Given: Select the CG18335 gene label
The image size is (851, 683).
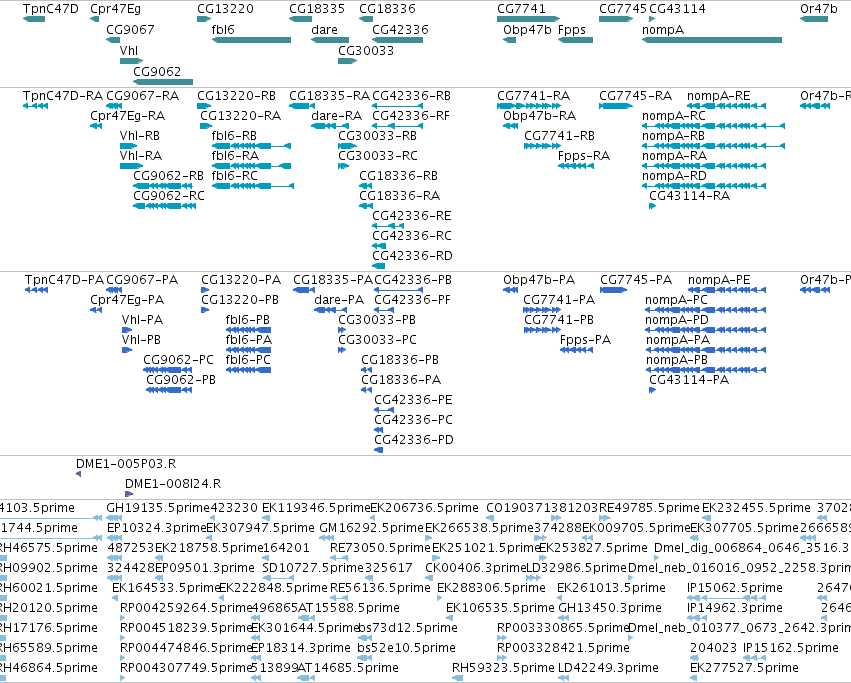Looking at the screenshot, I should pos(317,9).
